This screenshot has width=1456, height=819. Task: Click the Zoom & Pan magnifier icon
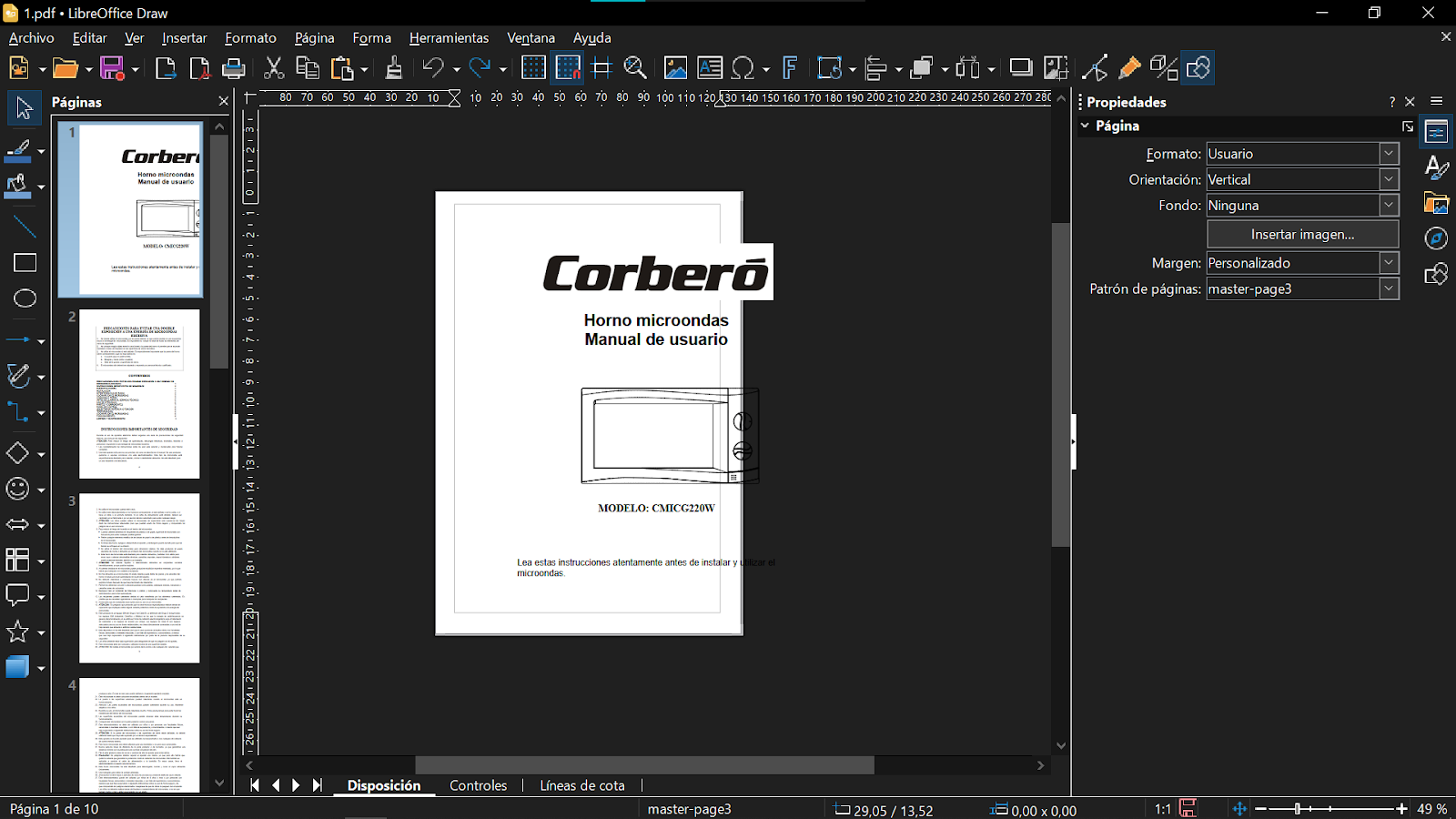click(x=635, y=68)
